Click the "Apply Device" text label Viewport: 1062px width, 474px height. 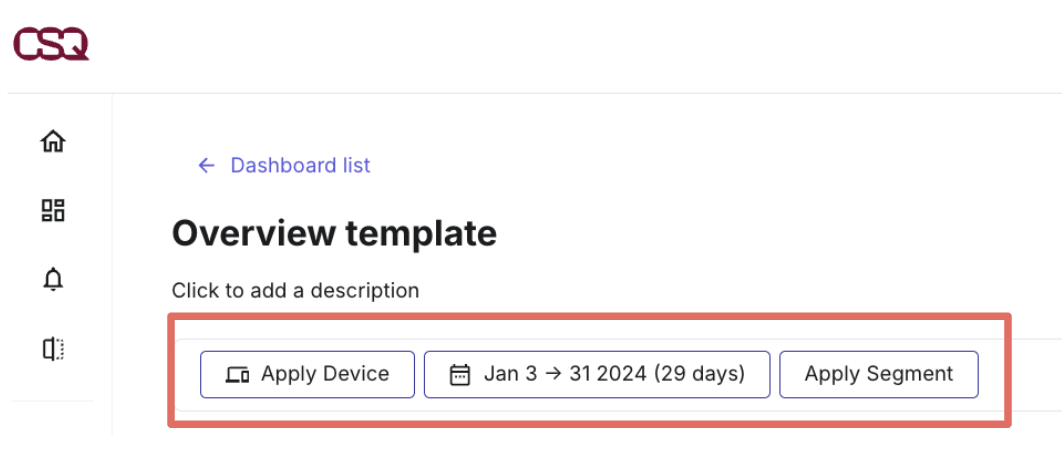325,374
